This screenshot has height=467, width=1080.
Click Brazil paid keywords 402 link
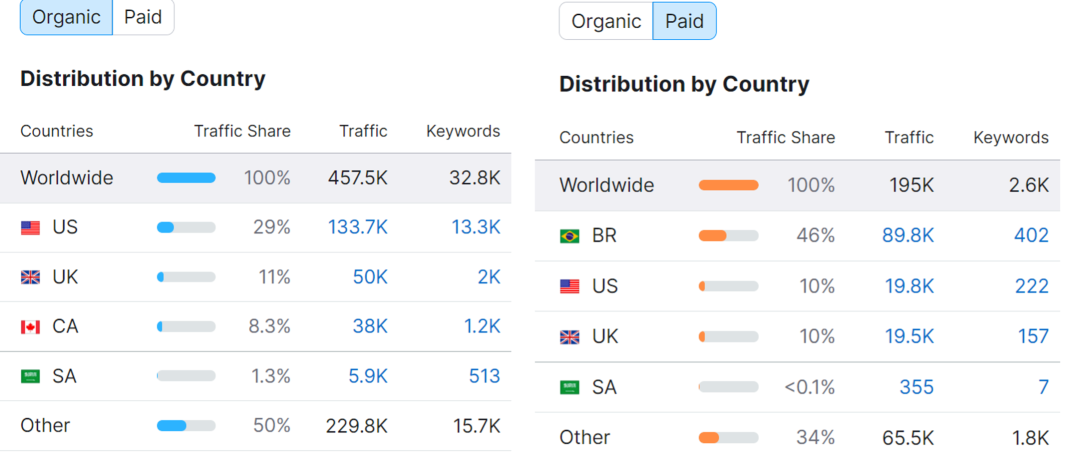coord(1031,236)
